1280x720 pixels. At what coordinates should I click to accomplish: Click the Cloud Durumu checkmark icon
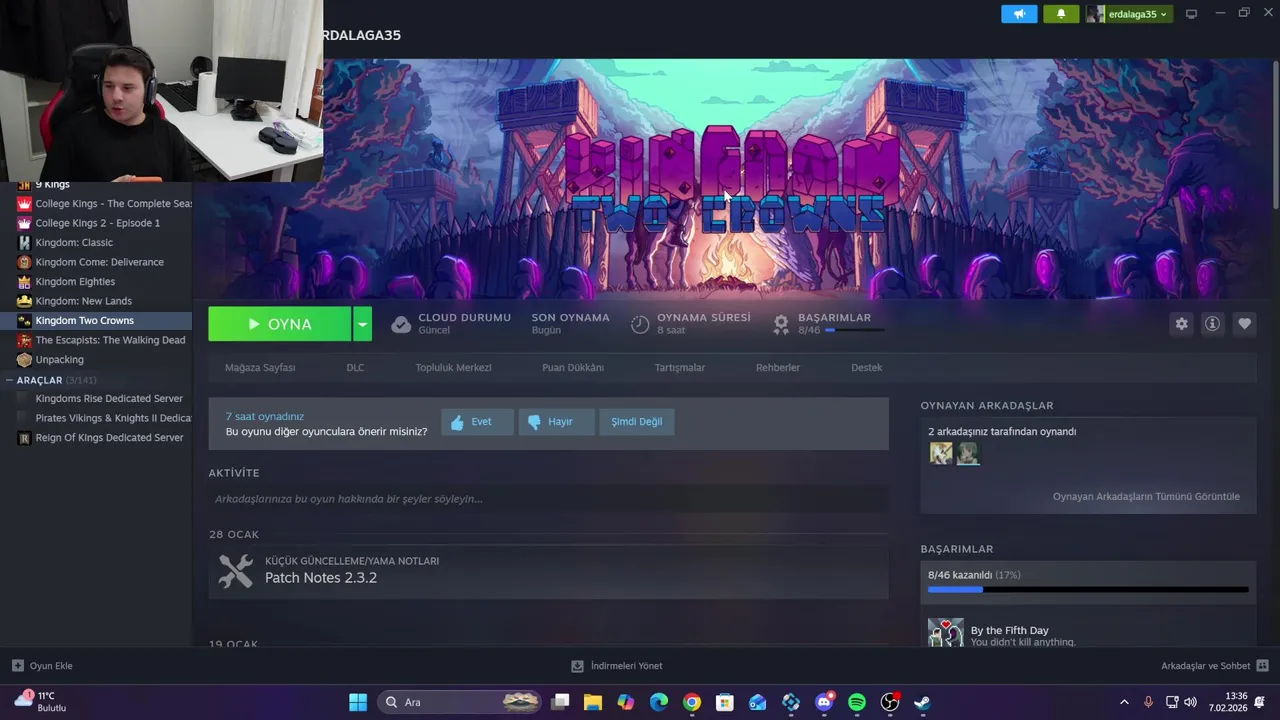click(x=401, y=324)
